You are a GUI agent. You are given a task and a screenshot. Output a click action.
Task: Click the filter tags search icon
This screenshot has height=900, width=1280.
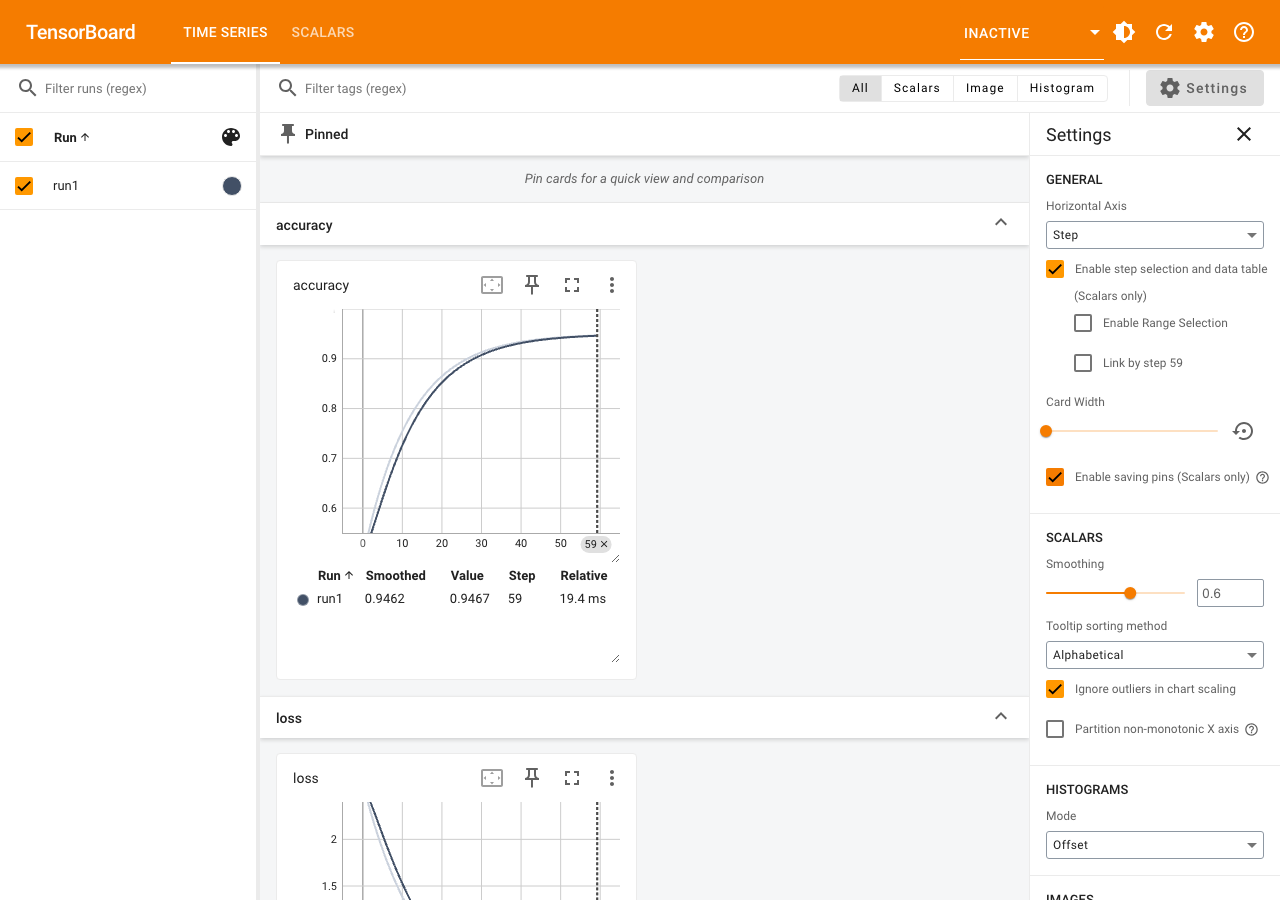(x=287, y=88)
